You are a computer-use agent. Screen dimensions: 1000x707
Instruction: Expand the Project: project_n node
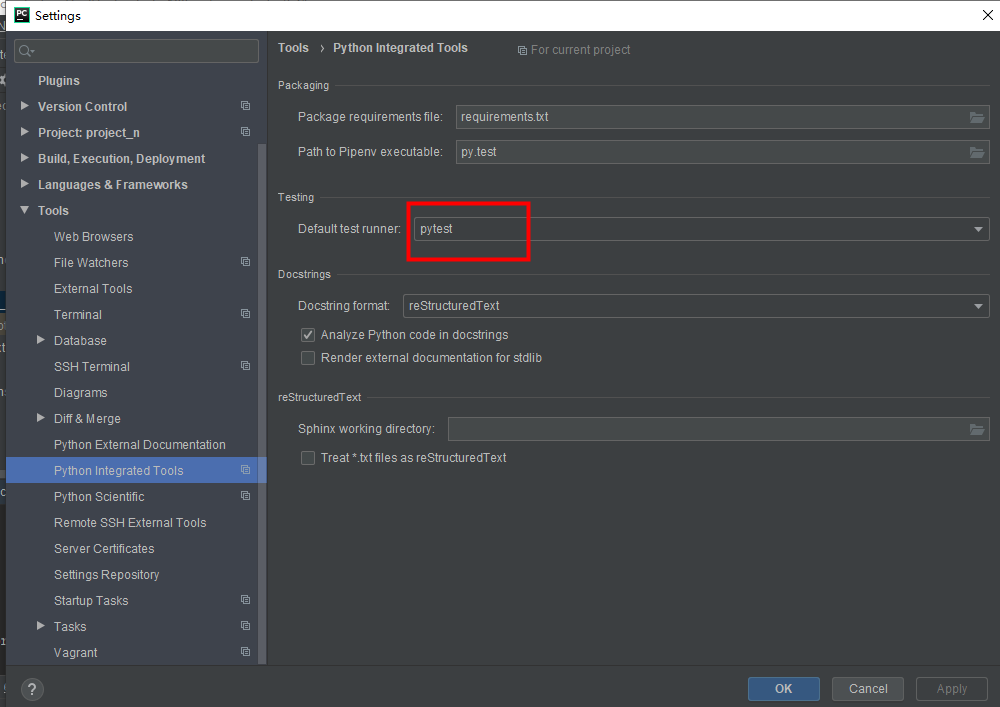[25, 132]
